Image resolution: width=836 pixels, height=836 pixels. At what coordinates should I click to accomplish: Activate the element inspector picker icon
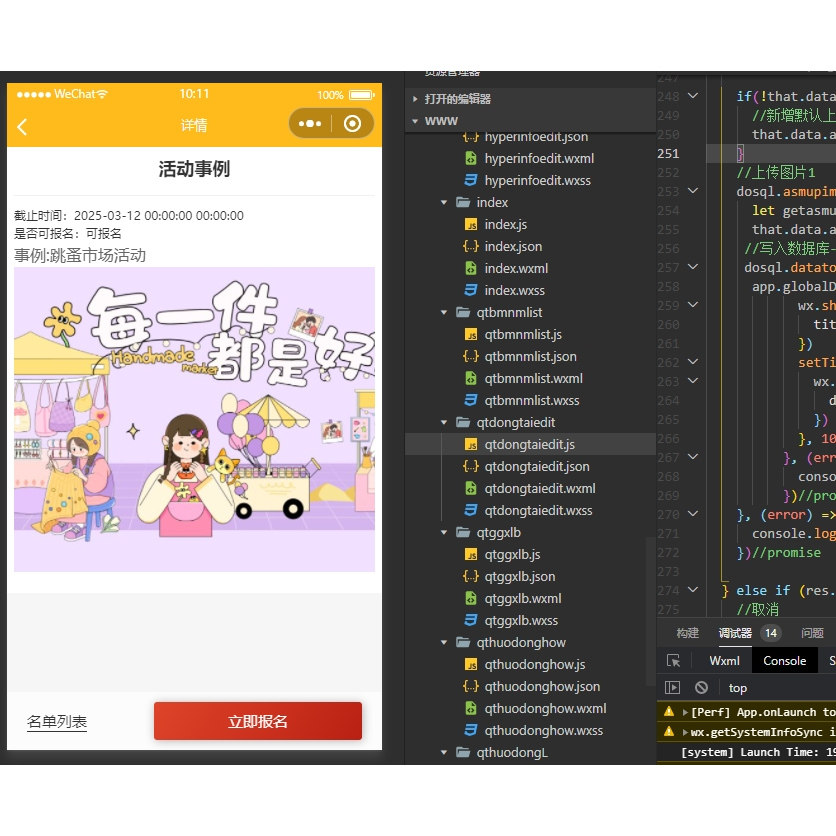[673, 661]
